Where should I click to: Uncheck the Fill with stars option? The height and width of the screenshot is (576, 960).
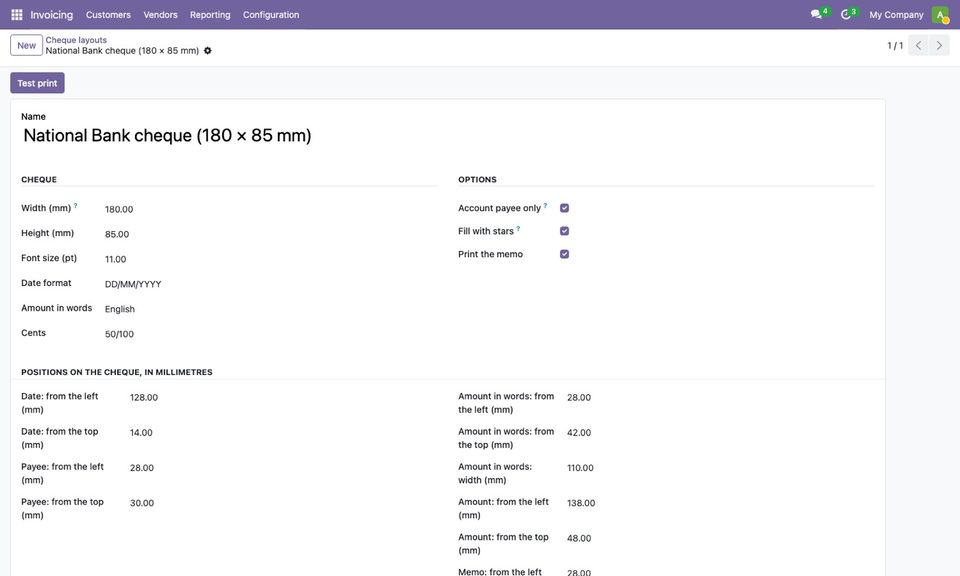pyautogui.click(x=564, y=231)
